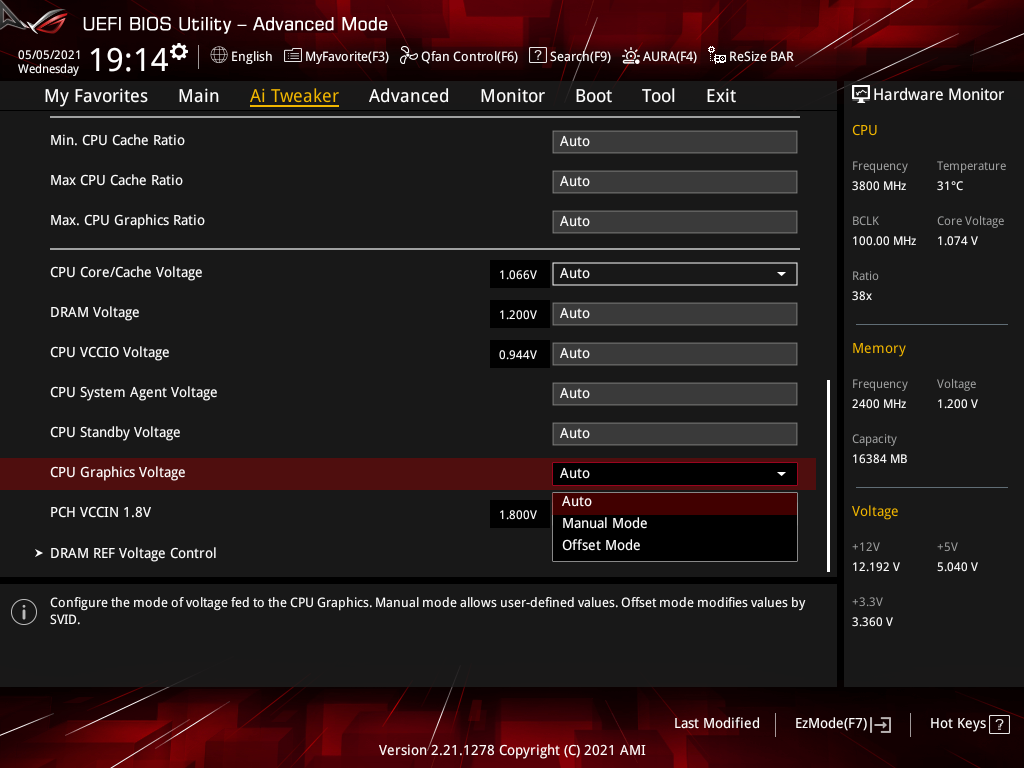The width and height of the screenshot is (1024, 768).
Task: Click the Hot Keys question icon
Action: (999, 724)
